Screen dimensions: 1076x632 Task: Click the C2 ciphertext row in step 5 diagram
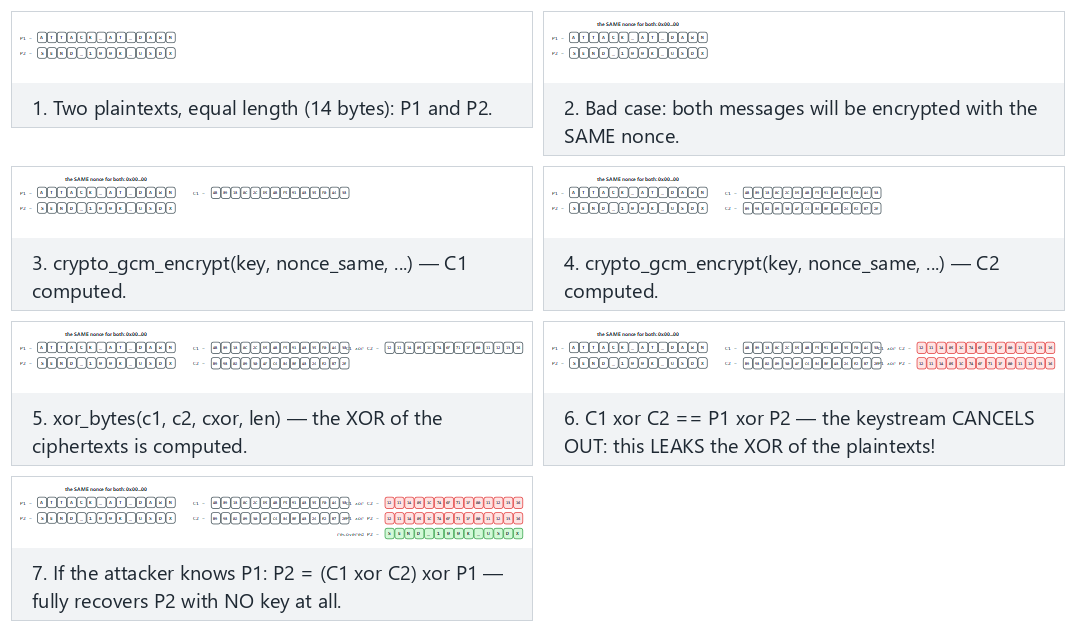click(x=280, y=363)
